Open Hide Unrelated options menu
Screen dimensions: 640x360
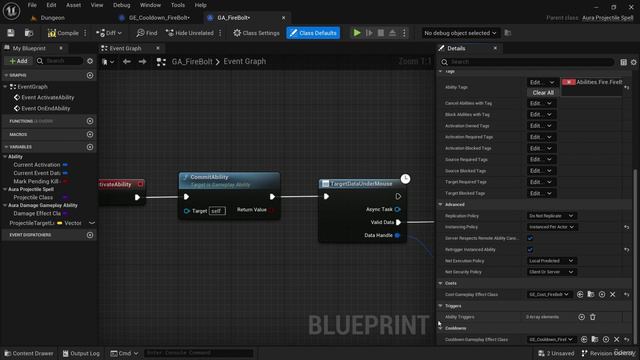tap(220, 33)
